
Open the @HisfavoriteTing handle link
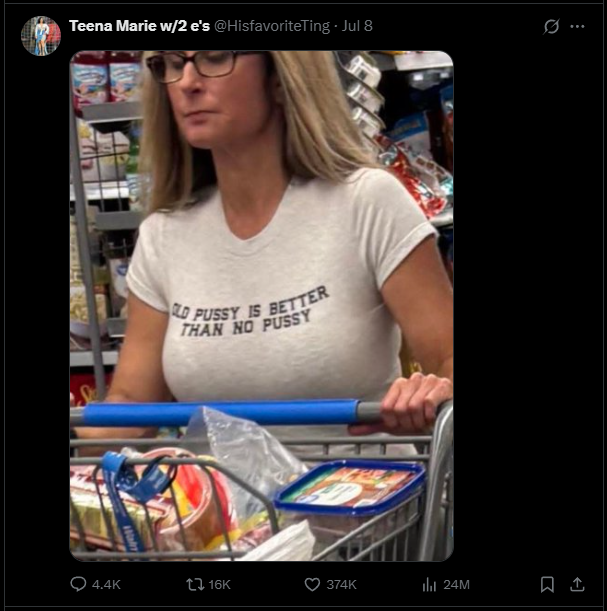point(272,26)
